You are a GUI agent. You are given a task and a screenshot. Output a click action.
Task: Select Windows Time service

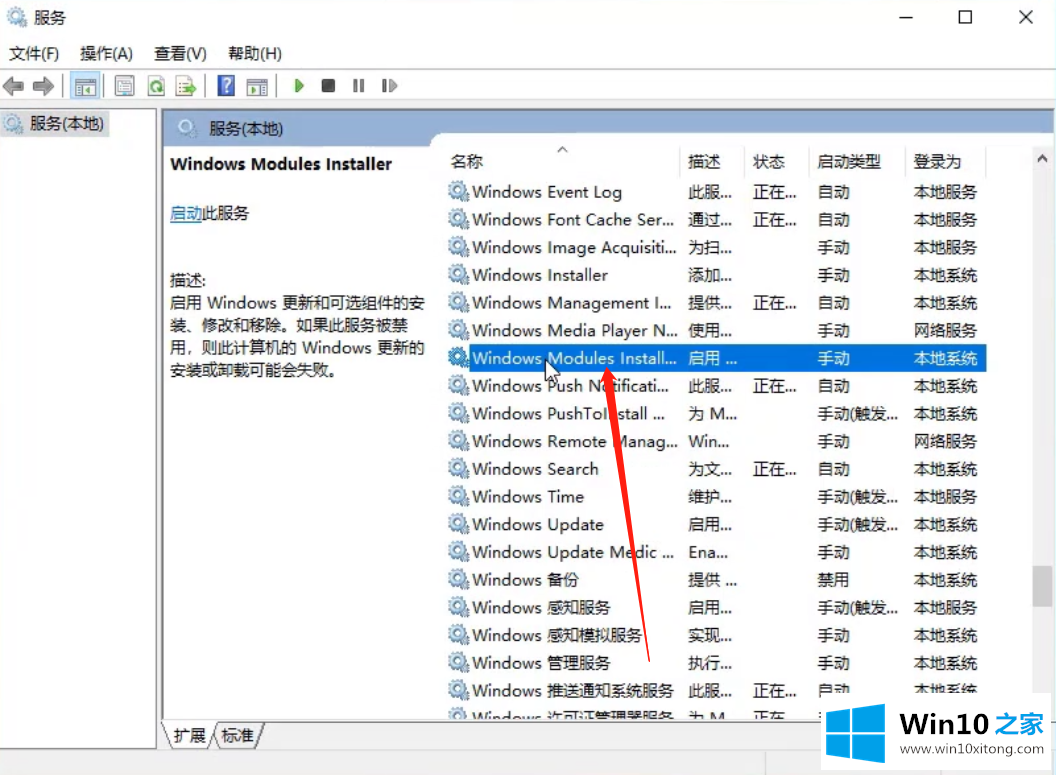click(717, 497)
